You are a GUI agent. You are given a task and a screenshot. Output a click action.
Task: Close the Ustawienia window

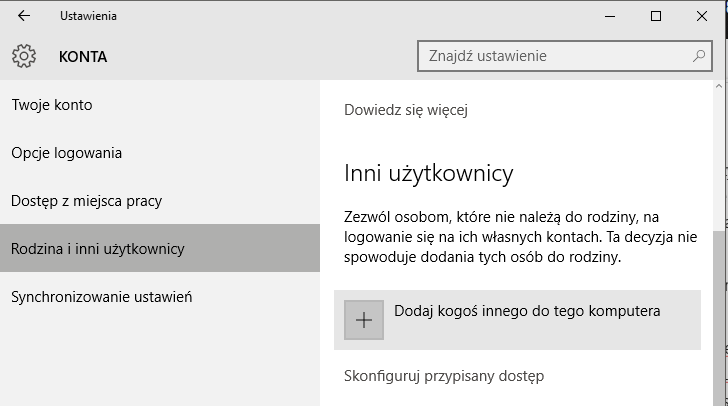[x=702, y=16]
